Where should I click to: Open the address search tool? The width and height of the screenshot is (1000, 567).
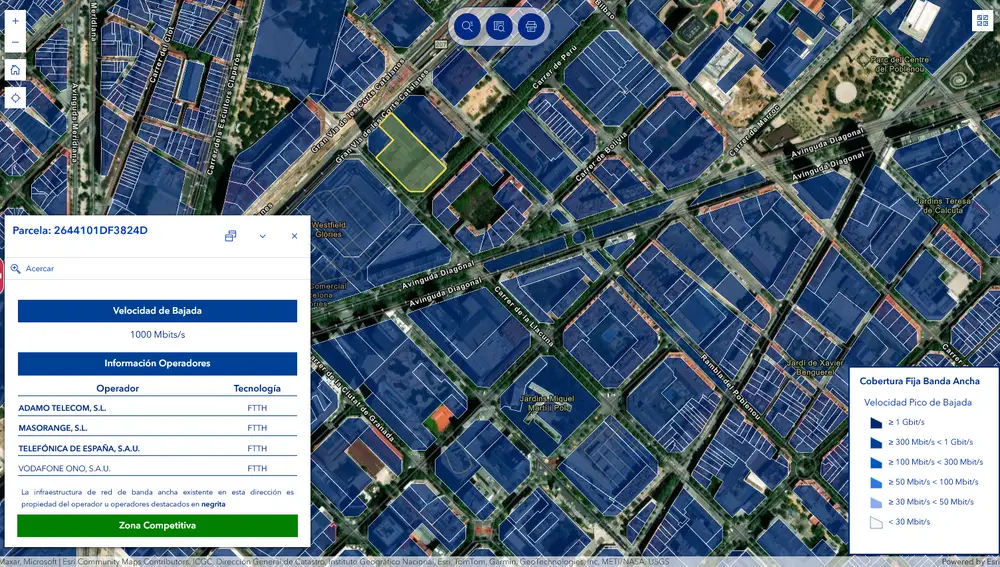coord(467,27)
